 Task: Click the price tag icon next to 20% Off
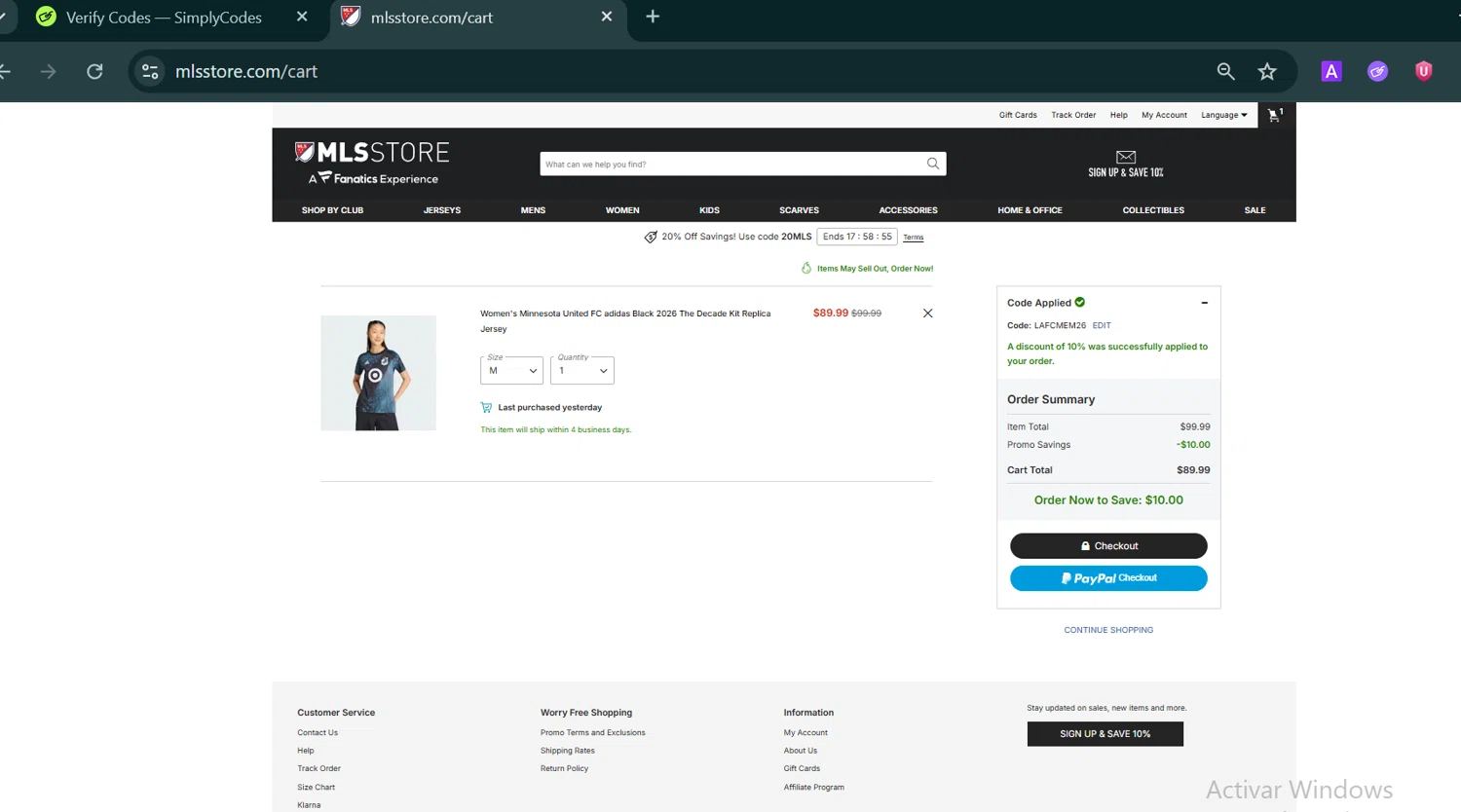[651, 237]
